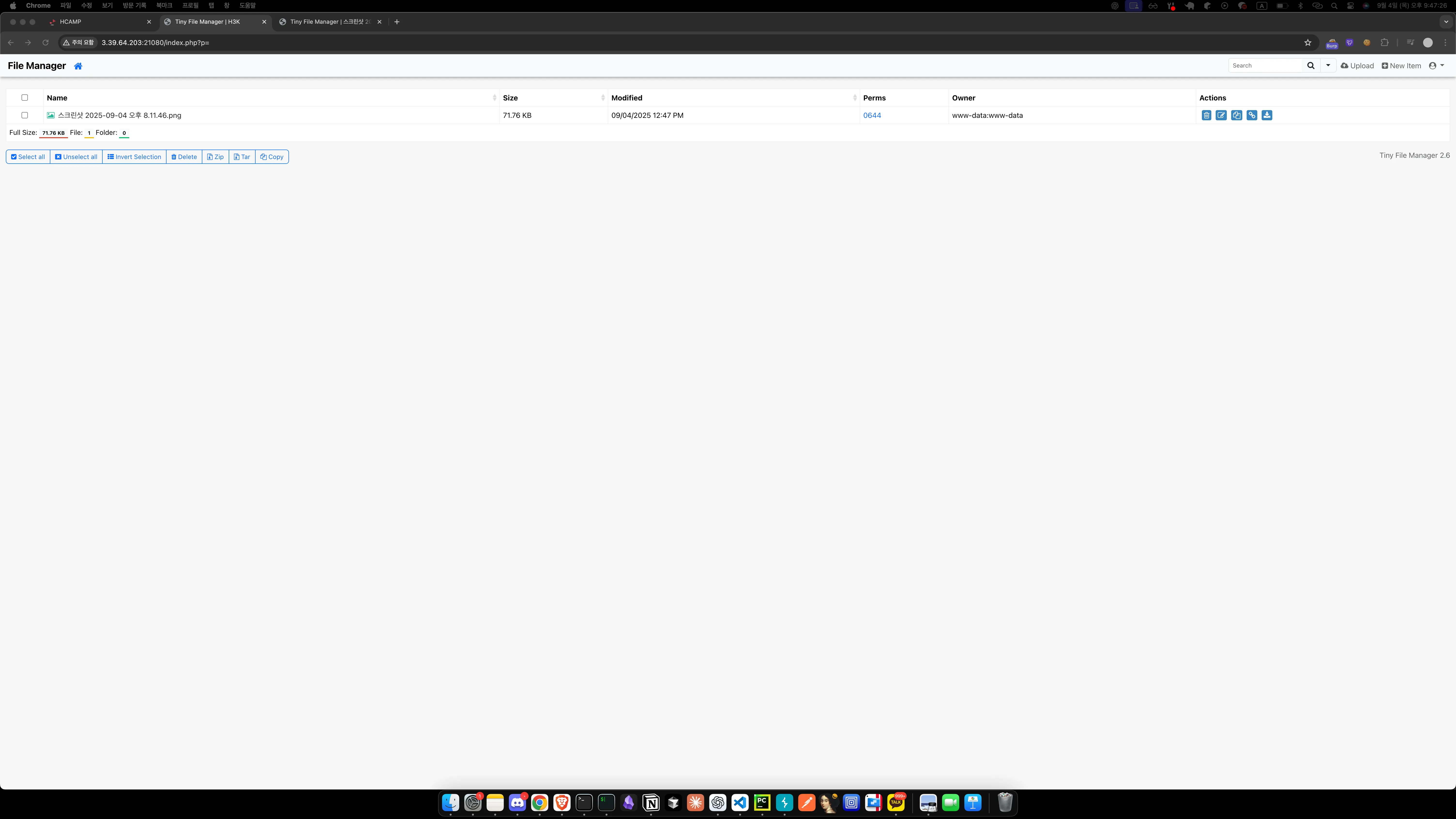The width and height of the screenshot is (1456, 819).
Task: Bookmark this page with star icon
Action: (1307, 42)
